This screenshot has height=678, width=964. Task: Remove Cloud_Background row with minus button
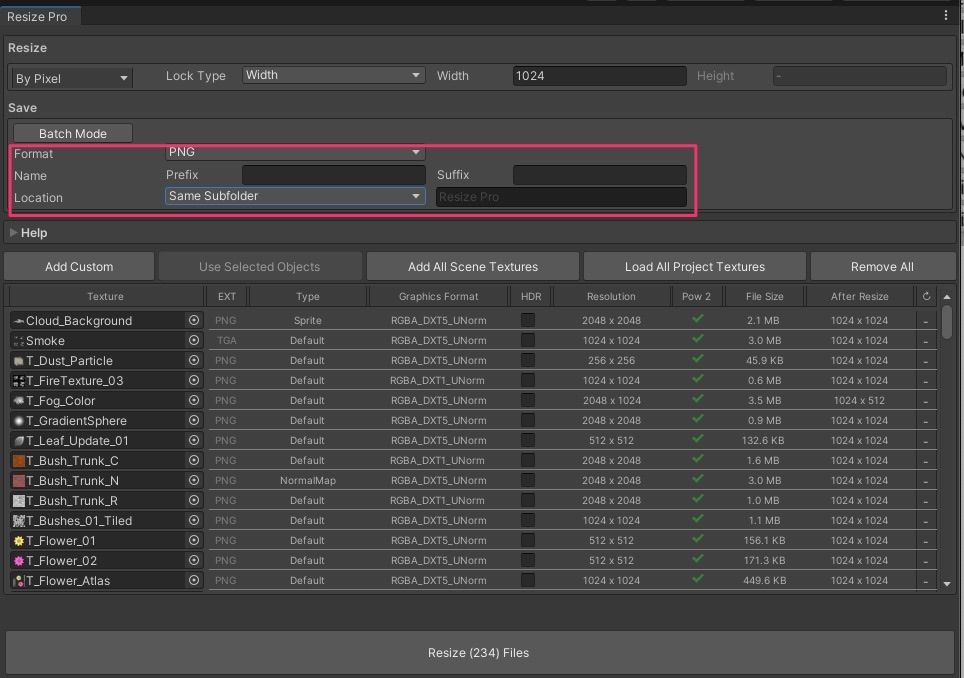[x=926, y=321]
